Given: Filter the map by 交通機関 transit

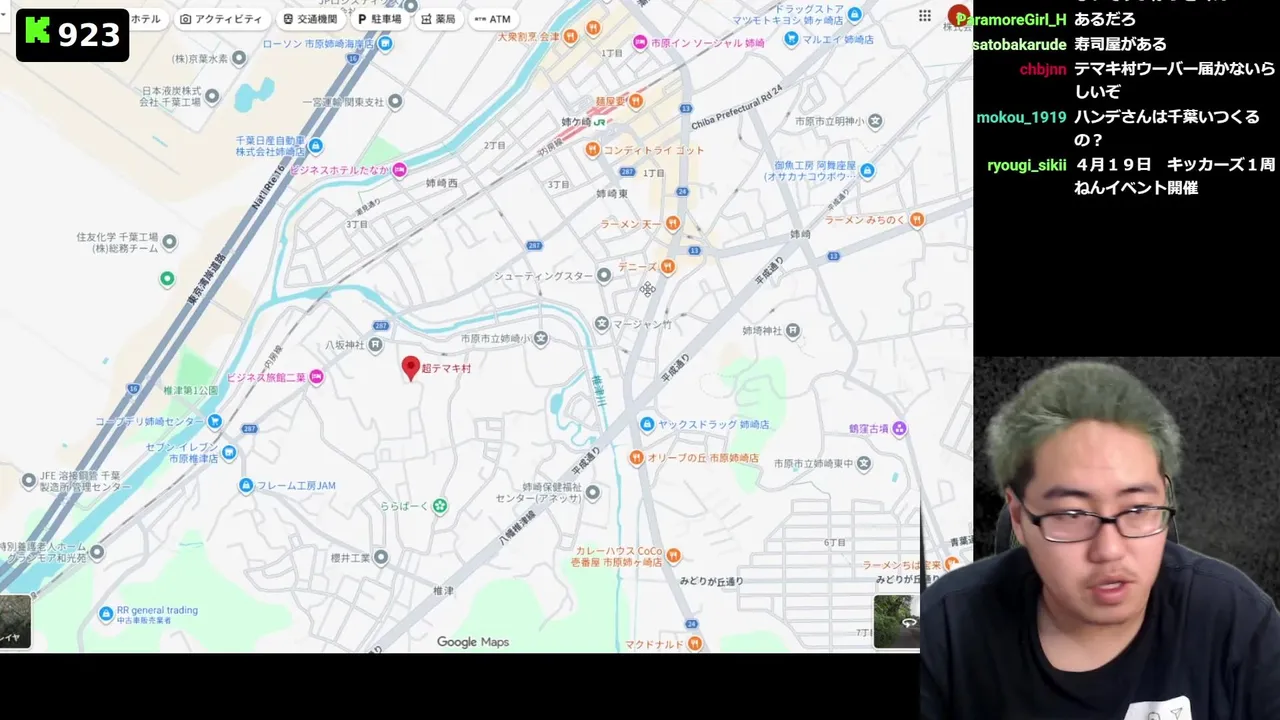Looking at the screenshot, I should click(310, 19).
